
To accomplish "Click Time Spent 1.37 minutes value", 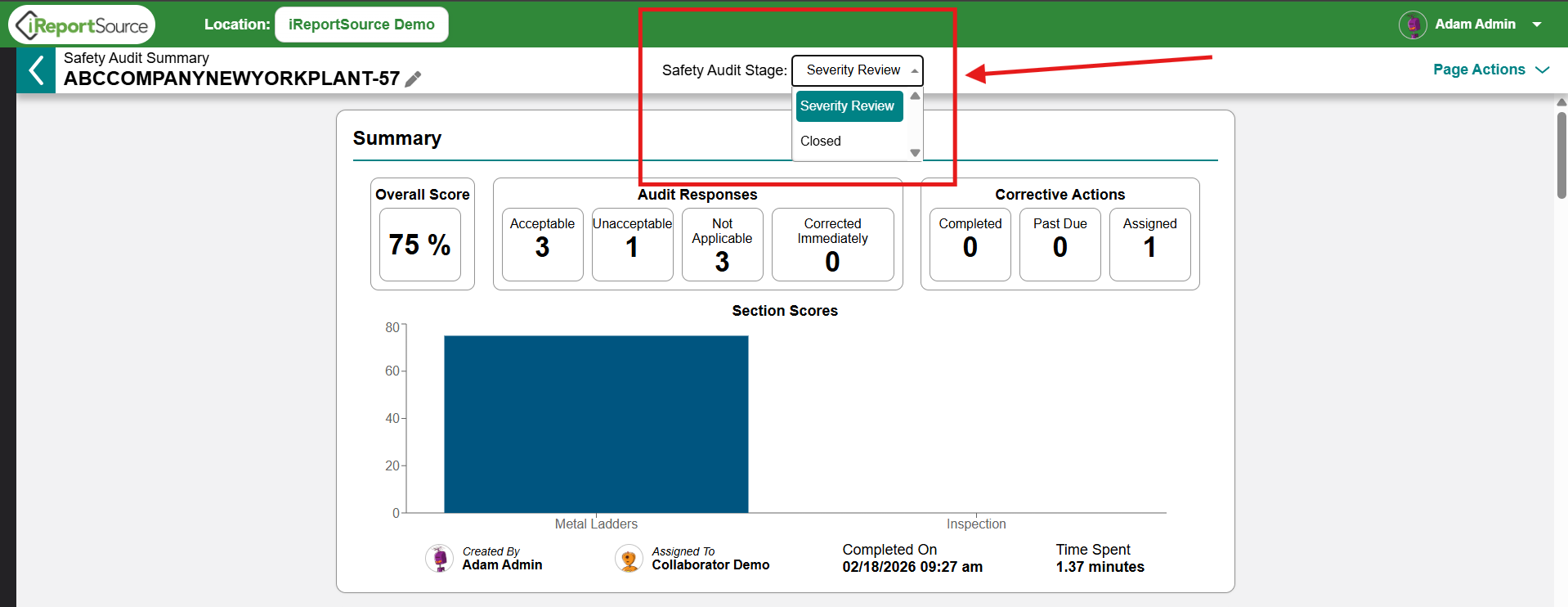I will 1100,567.
